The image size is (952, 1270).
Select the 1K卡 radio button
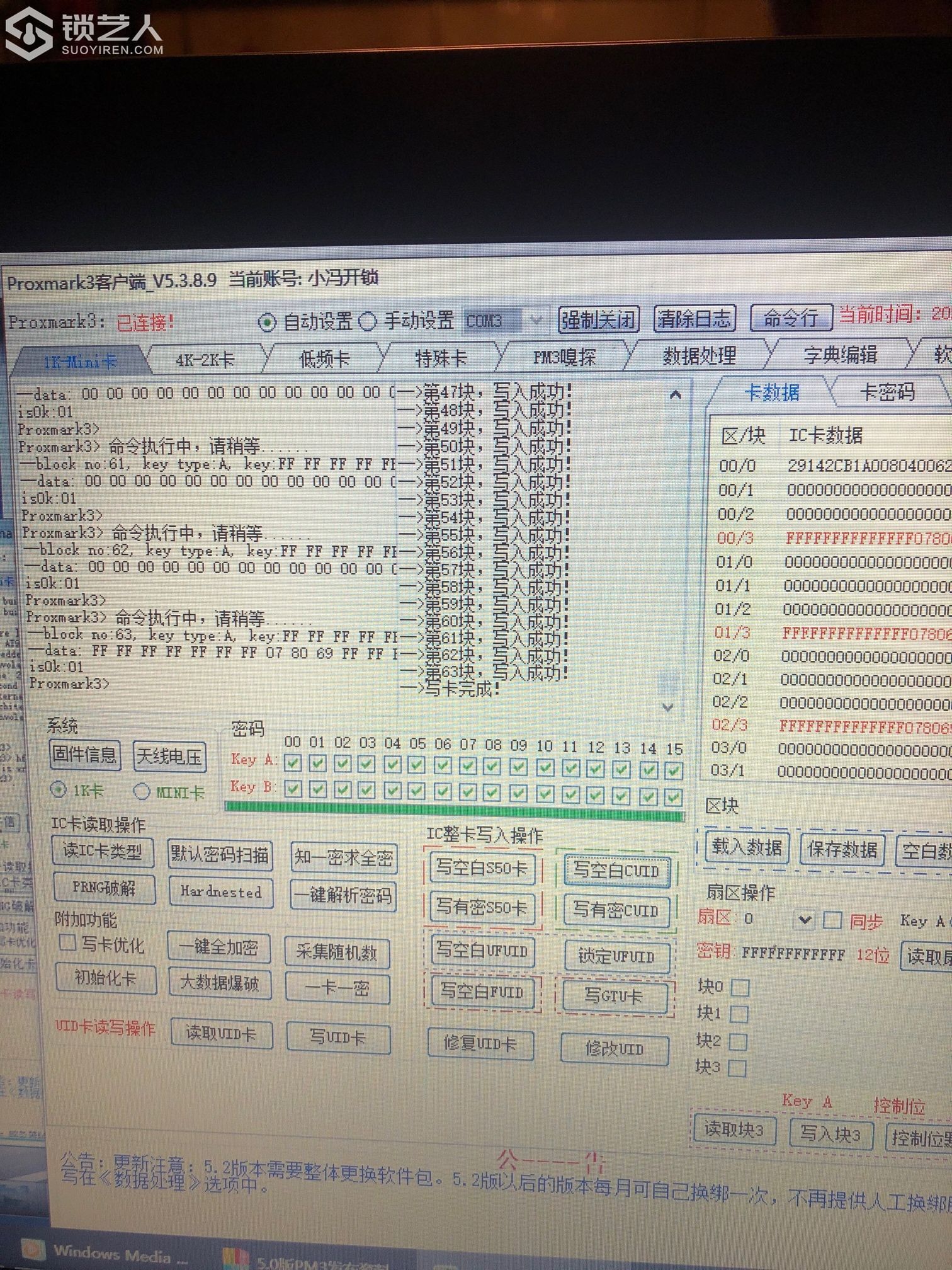pyautogui.click(x=58, y=789)
